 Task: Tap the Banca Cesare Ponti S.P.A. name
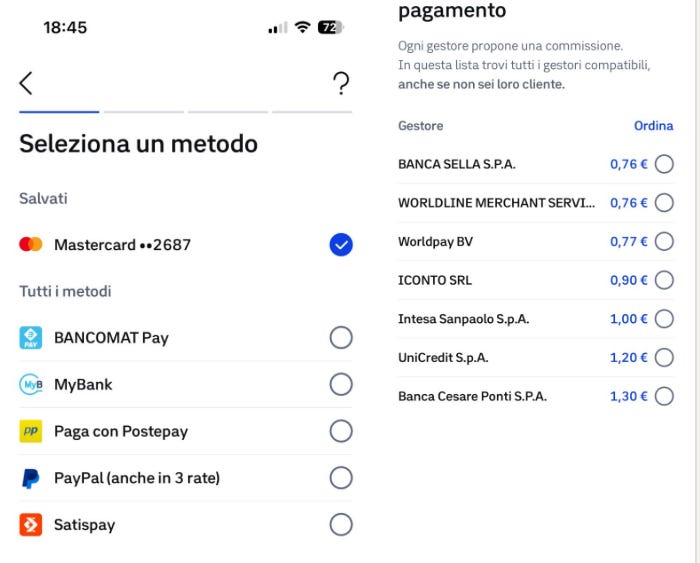click(472, 396)
